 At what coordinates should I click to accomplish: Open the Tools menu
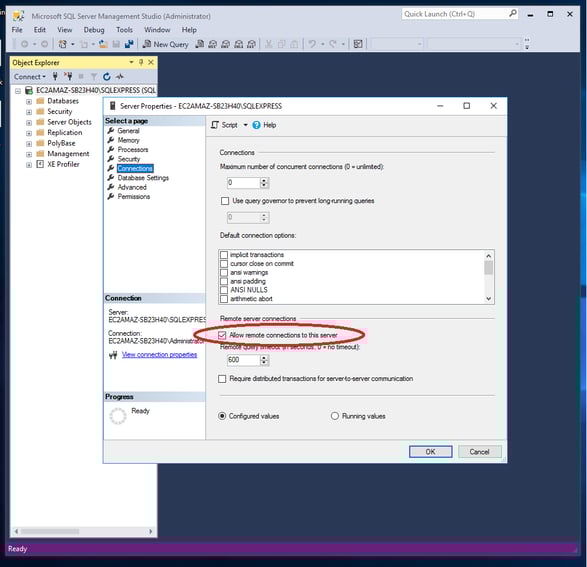coord(124,30)
